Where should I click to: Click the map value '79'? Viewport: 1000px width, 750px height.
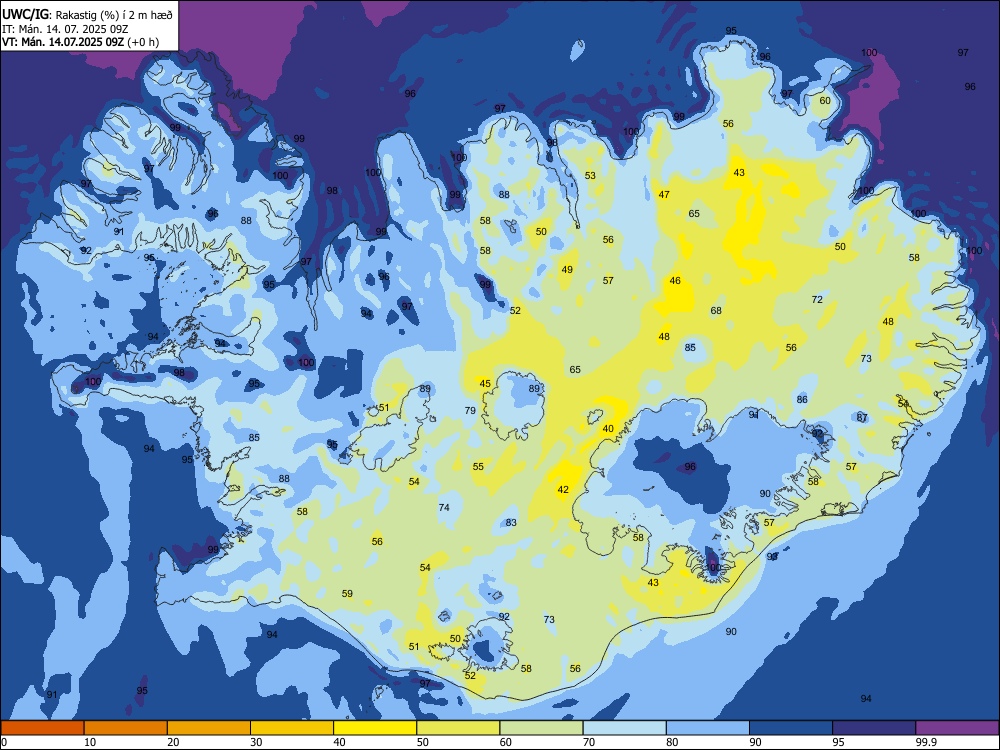tap(471, 411)
